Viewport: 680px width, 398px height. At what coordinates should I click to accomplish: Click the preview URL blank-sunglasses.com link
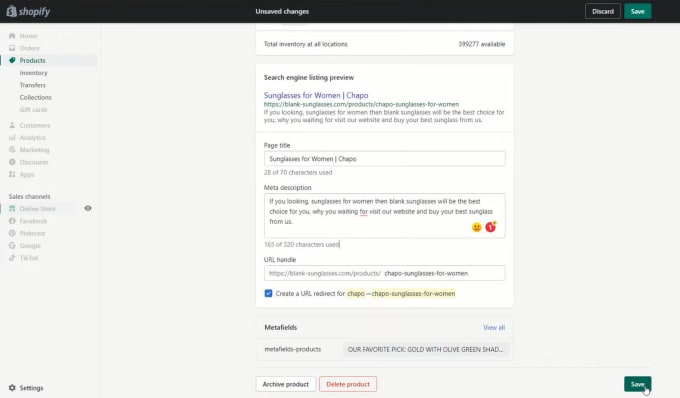[361, 104]
